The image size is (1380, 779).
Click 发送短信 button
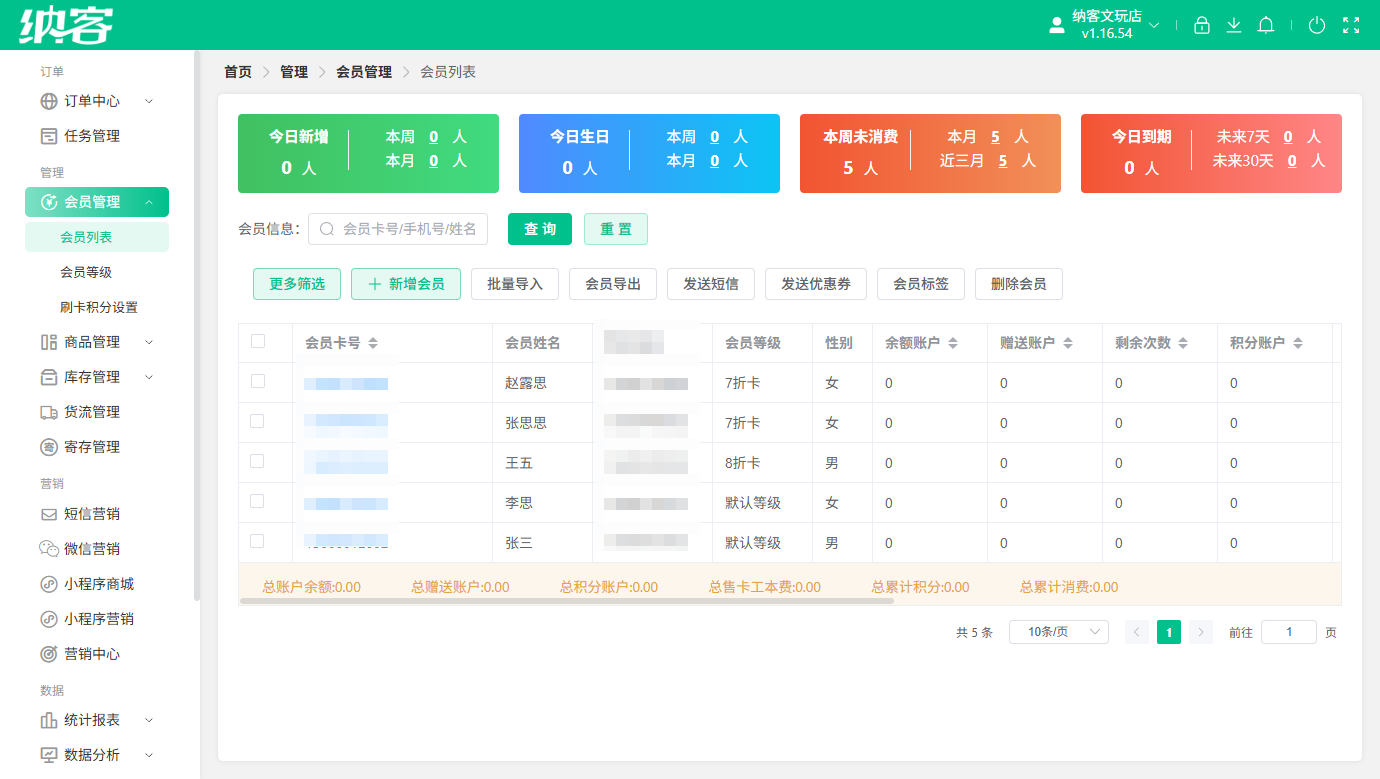pos(711,284)
